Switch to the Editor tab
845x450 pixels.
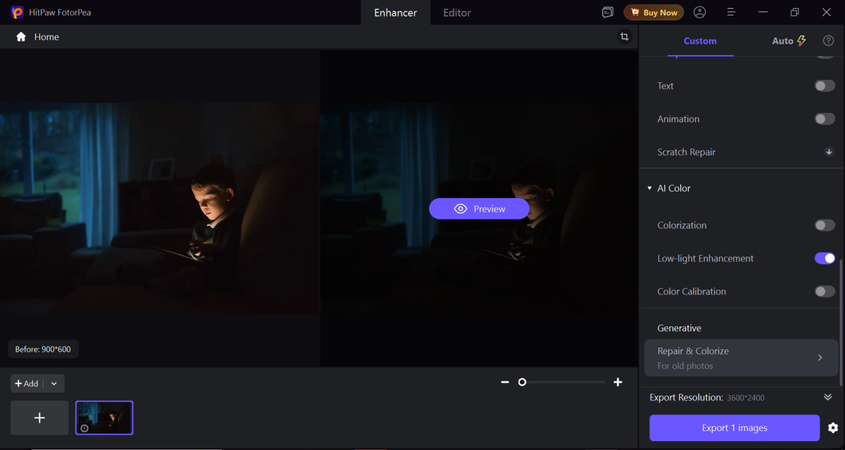(x=457, y=12)
